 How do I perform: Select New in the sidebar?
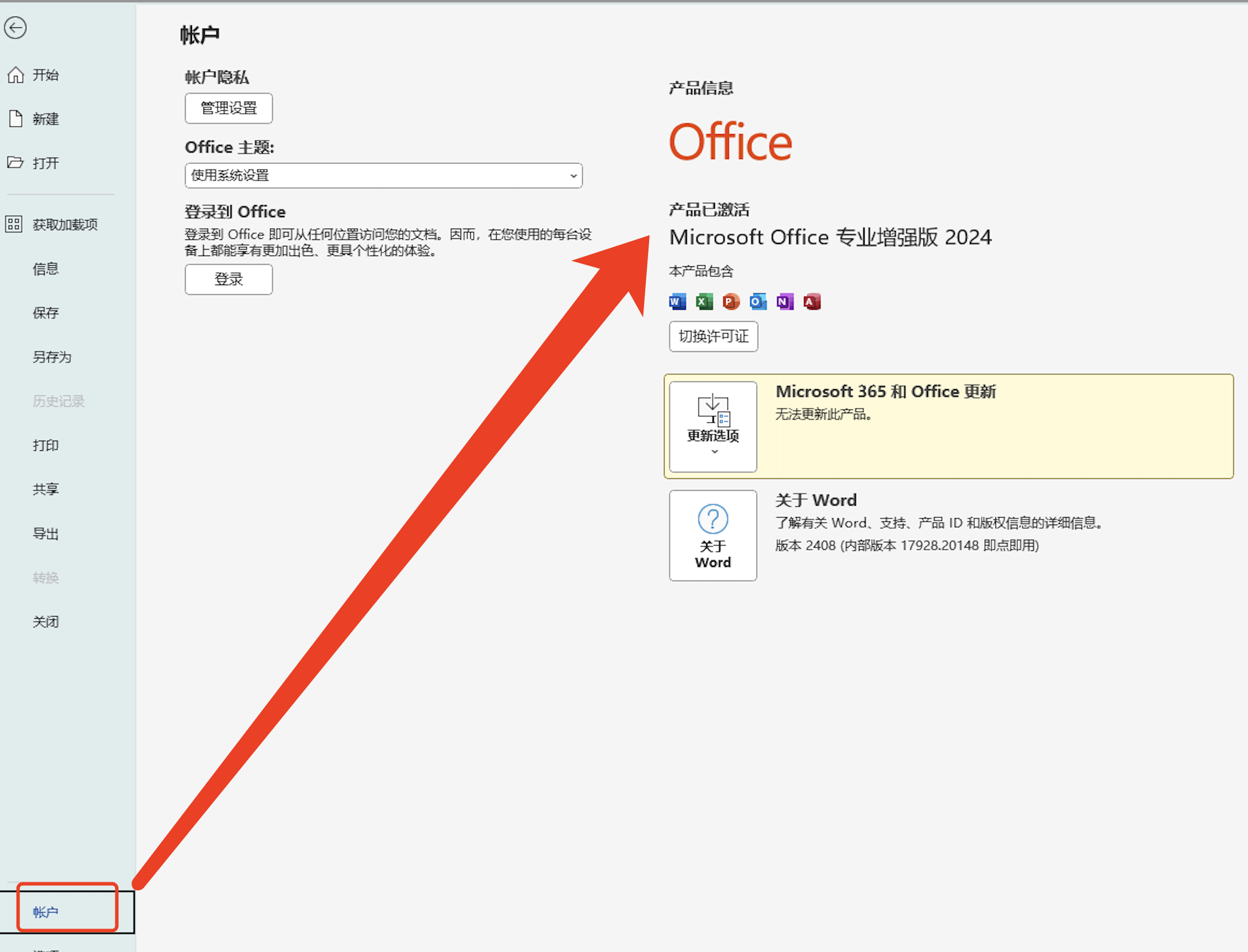[46, 119]
